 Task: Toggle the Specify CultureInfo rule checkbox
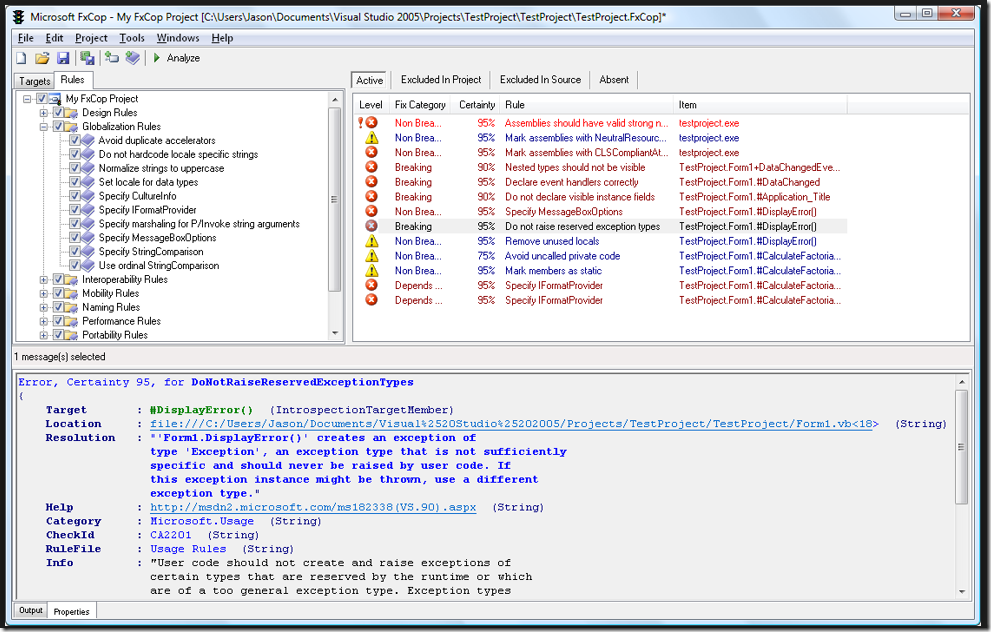75,197
